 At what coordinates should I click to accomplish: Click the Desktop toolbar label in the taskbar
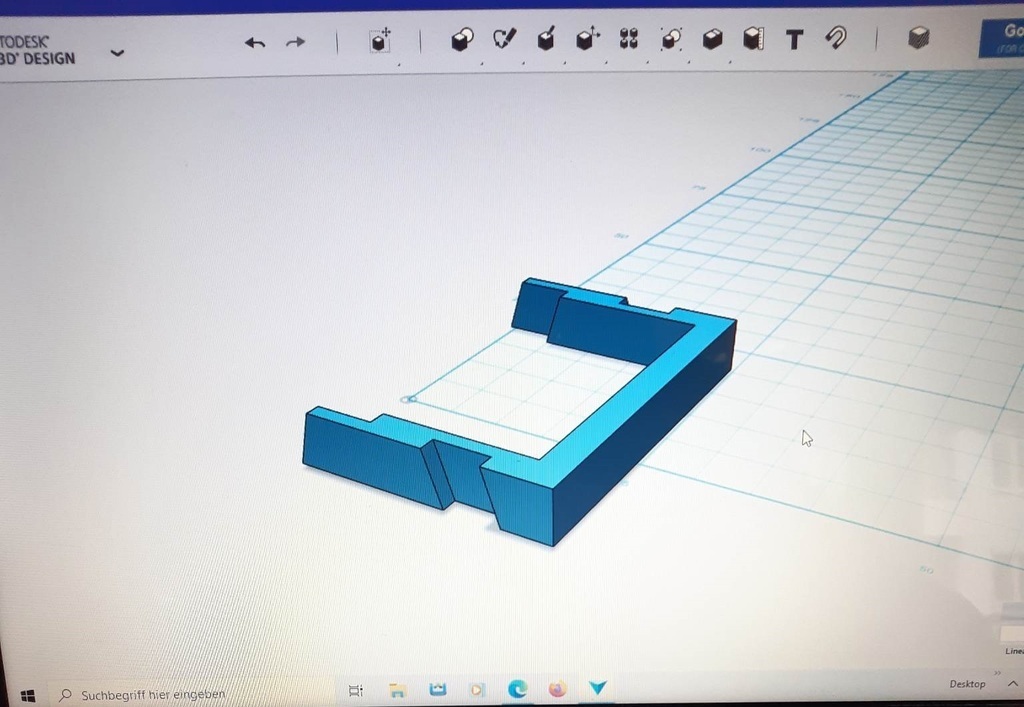point(966,684)
